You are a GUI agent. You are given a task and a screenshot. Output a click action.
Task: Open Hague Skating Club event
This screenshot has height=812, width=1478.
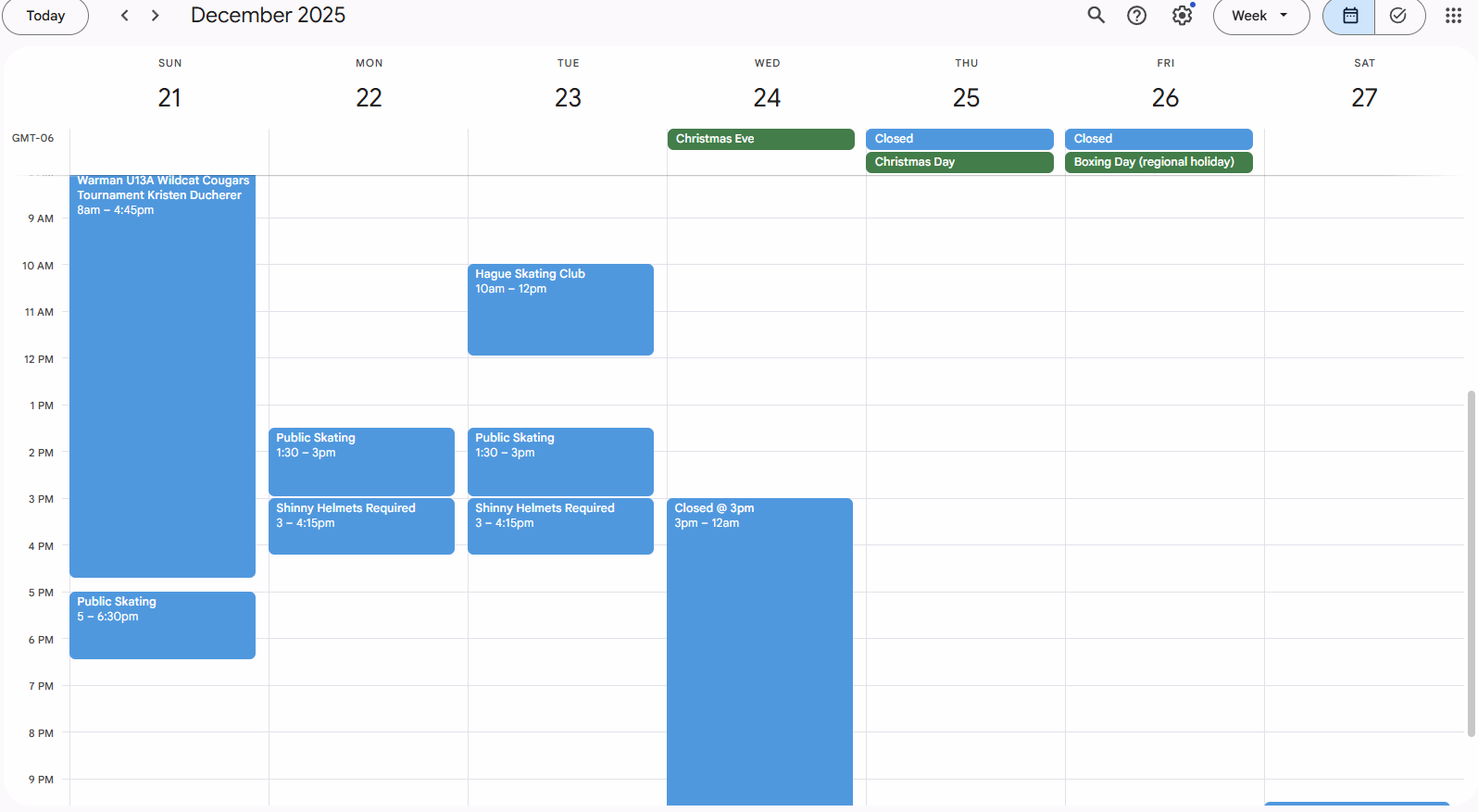pos(560,309)
